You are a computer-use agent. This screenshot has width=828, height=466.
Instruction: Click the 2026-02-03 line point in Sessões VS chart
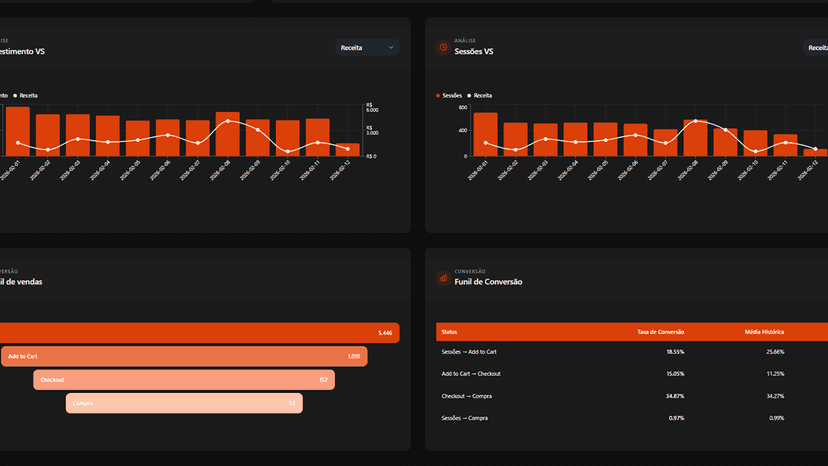(x=545, y=139)
